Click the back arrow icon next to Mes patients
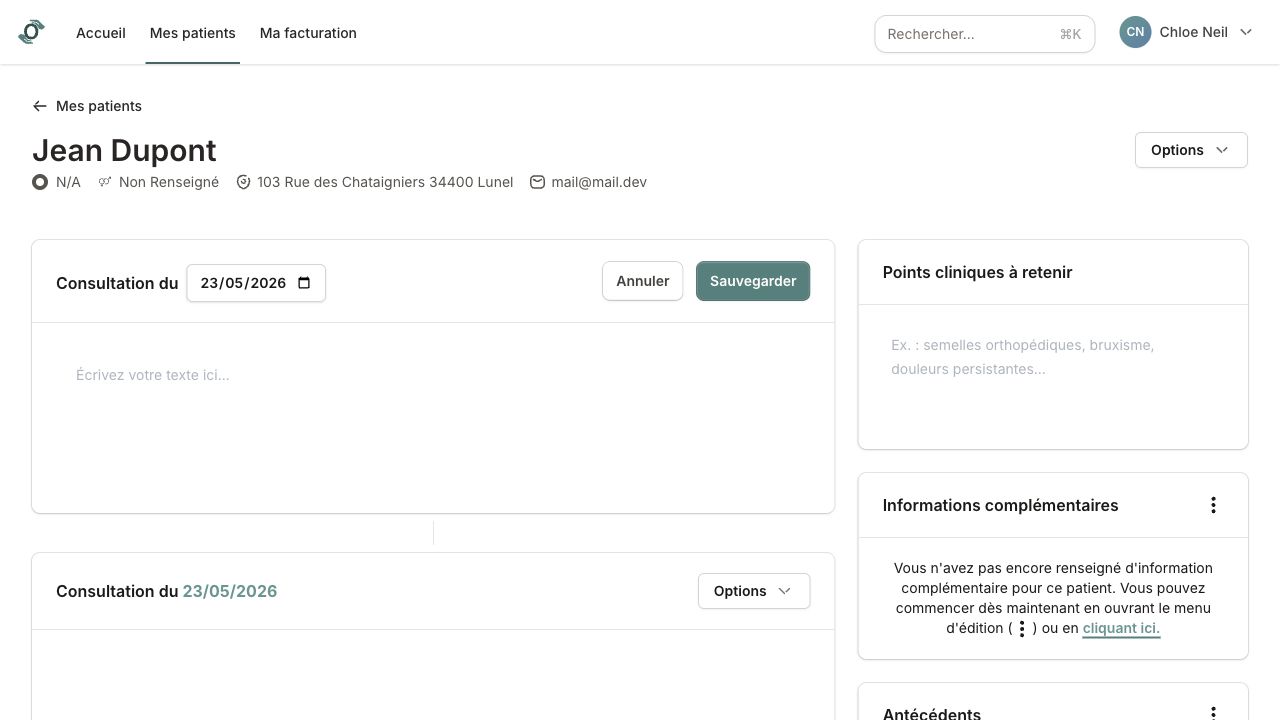Screen dimensions: 1280x720 pos(40,106)
